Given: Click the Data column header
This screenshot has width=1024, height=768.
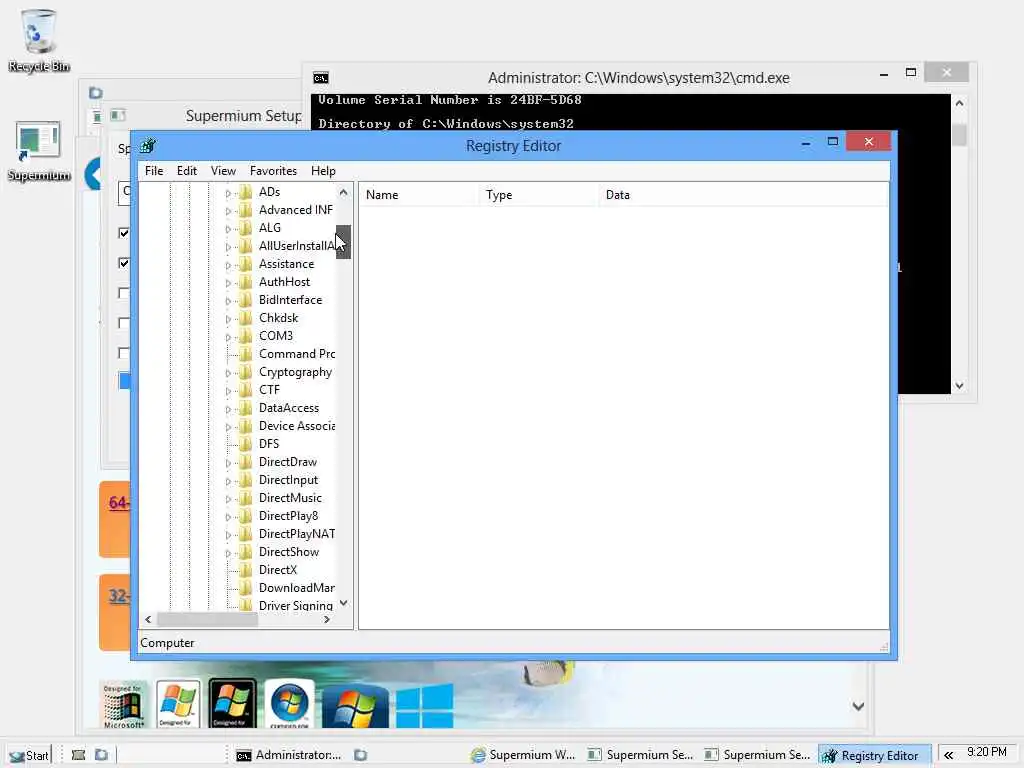Looking at the screenshot, I should pos(743,195).
